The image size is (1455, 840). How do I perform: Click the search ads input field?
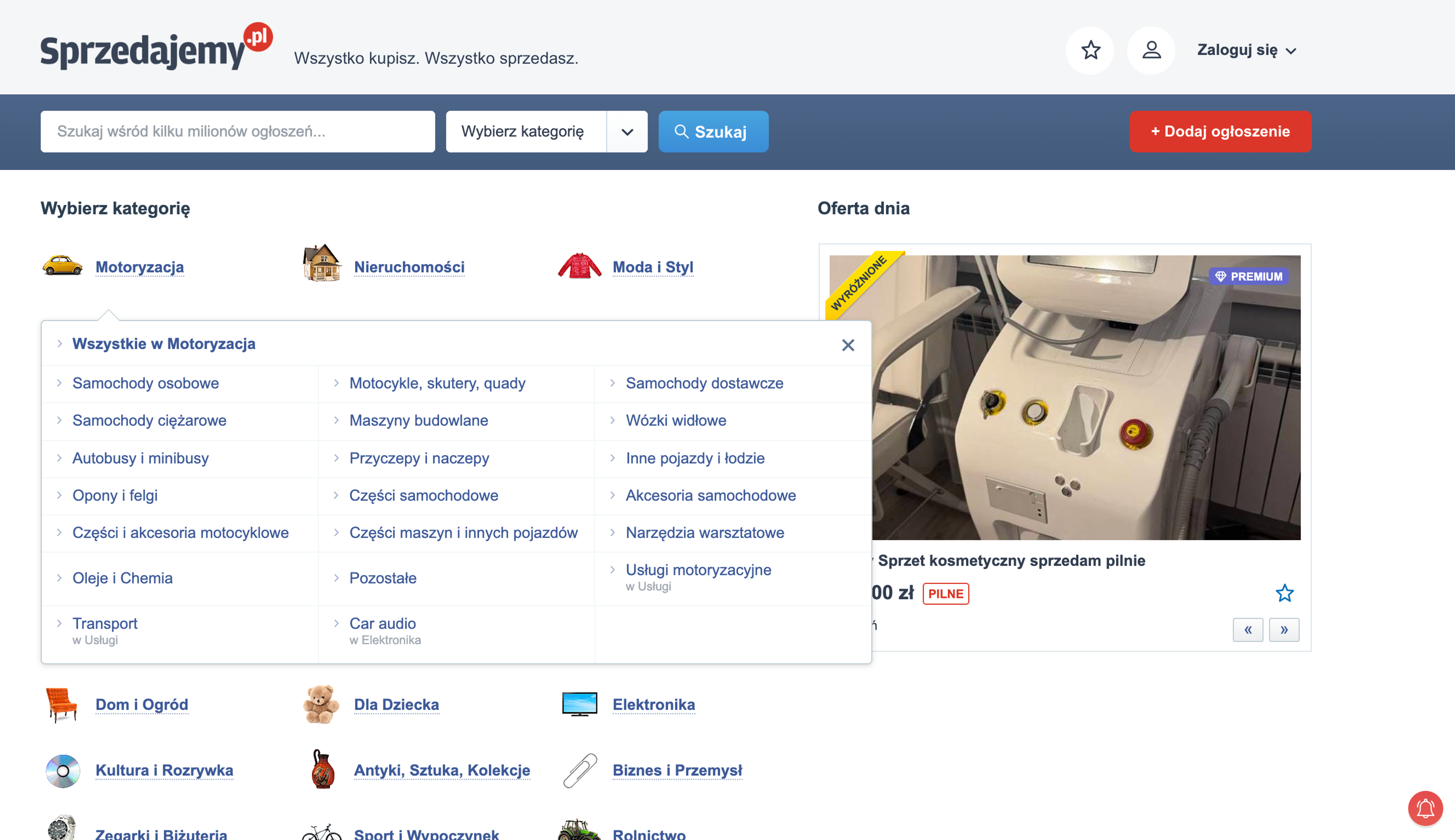[237, 131]
